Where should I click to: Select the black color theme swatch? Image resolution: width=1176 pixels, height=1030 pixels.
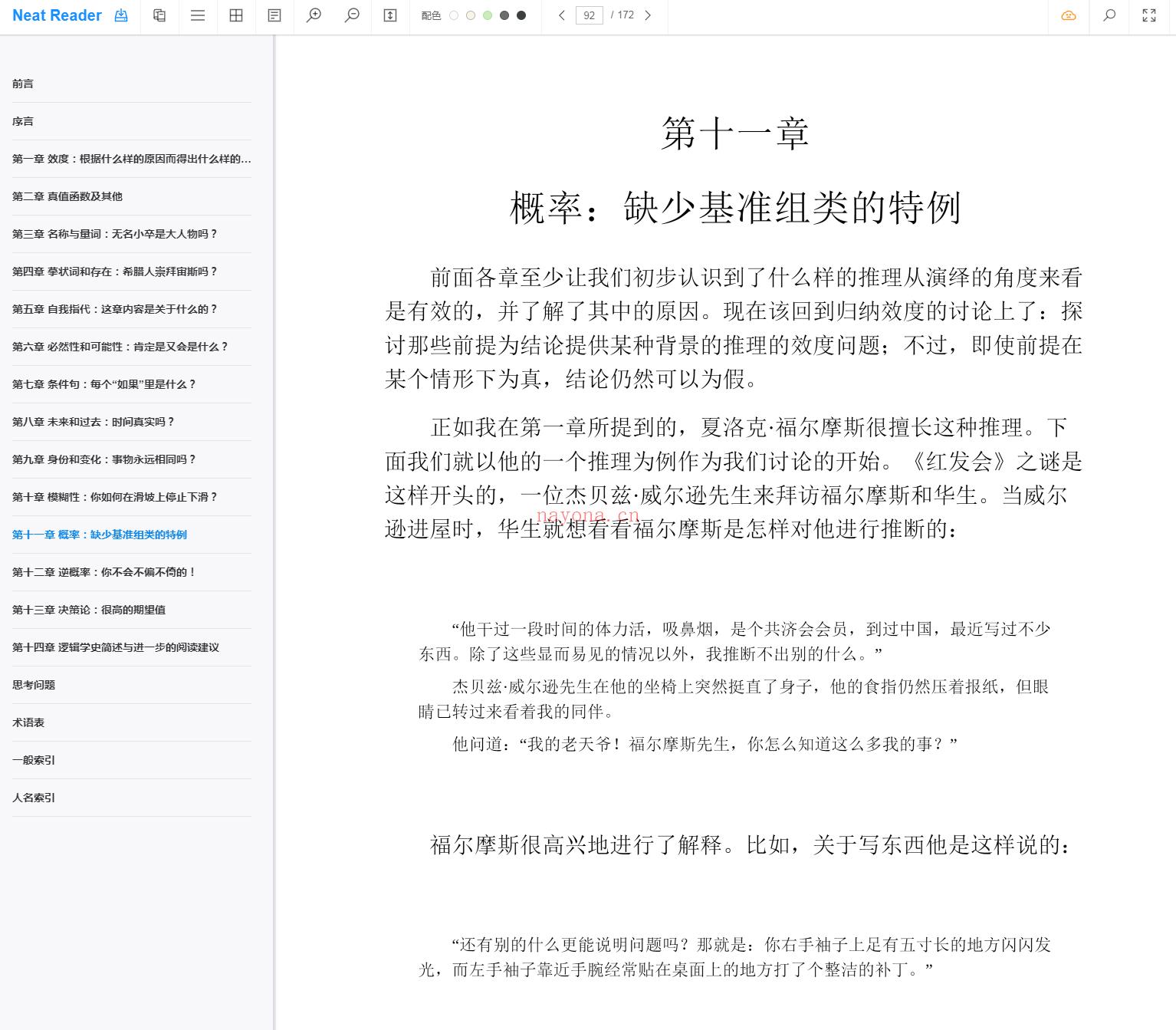[x=521, y=15]
